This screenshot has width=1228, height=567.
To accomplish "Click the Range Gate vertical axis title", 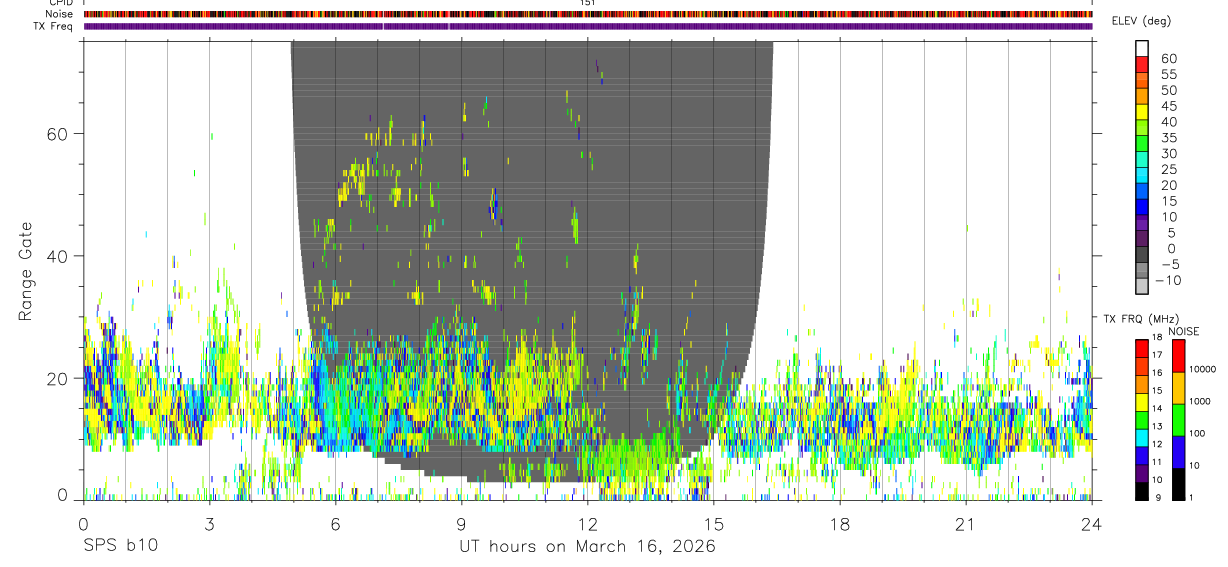I will coord(25,272).
